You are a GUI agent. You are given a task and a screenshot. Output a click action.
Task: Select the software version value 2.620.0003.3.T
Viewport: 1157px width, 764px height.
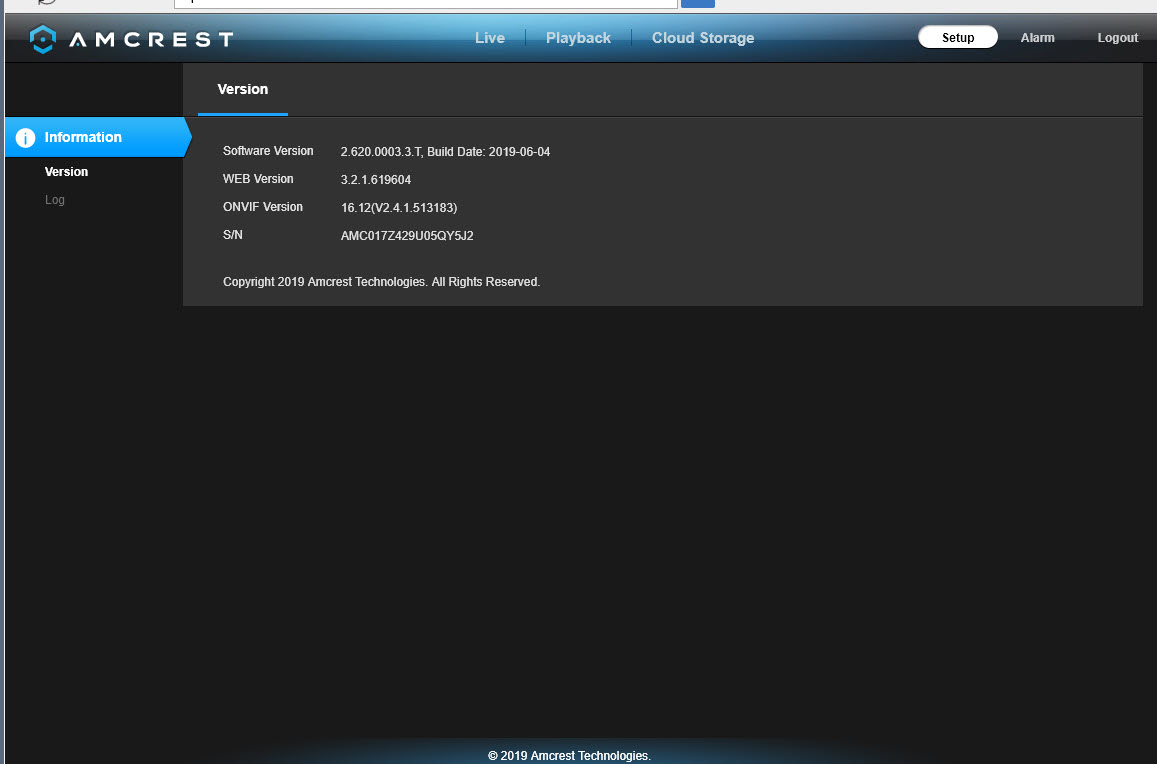(381, 152)
